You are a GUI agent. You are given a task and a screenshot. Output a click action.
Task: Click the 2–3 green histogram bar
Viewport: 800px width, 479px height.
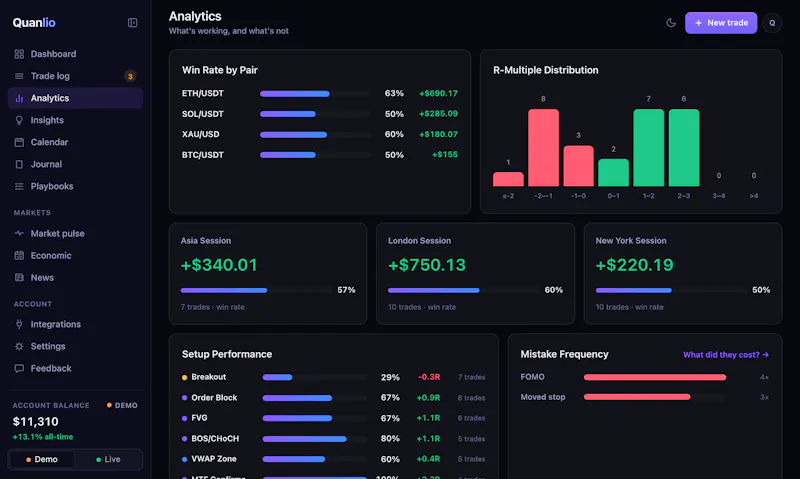click(x=684, y=147)
